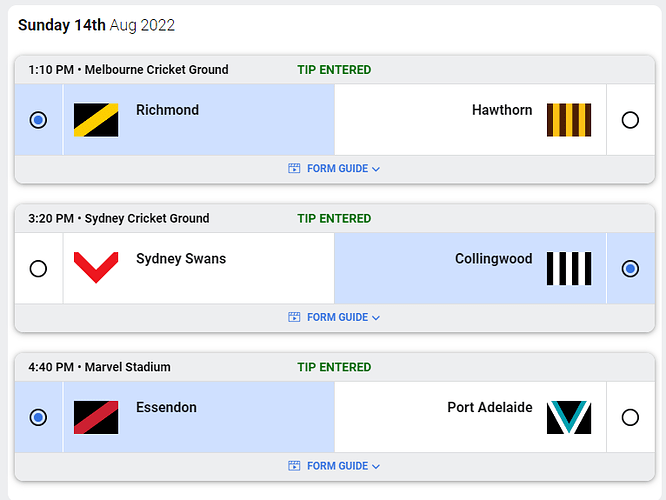This screenshot has height=500, width=666.
Task: Expand Form Guide for Essendon vs Port Adelaide
Action: [337, 466]
